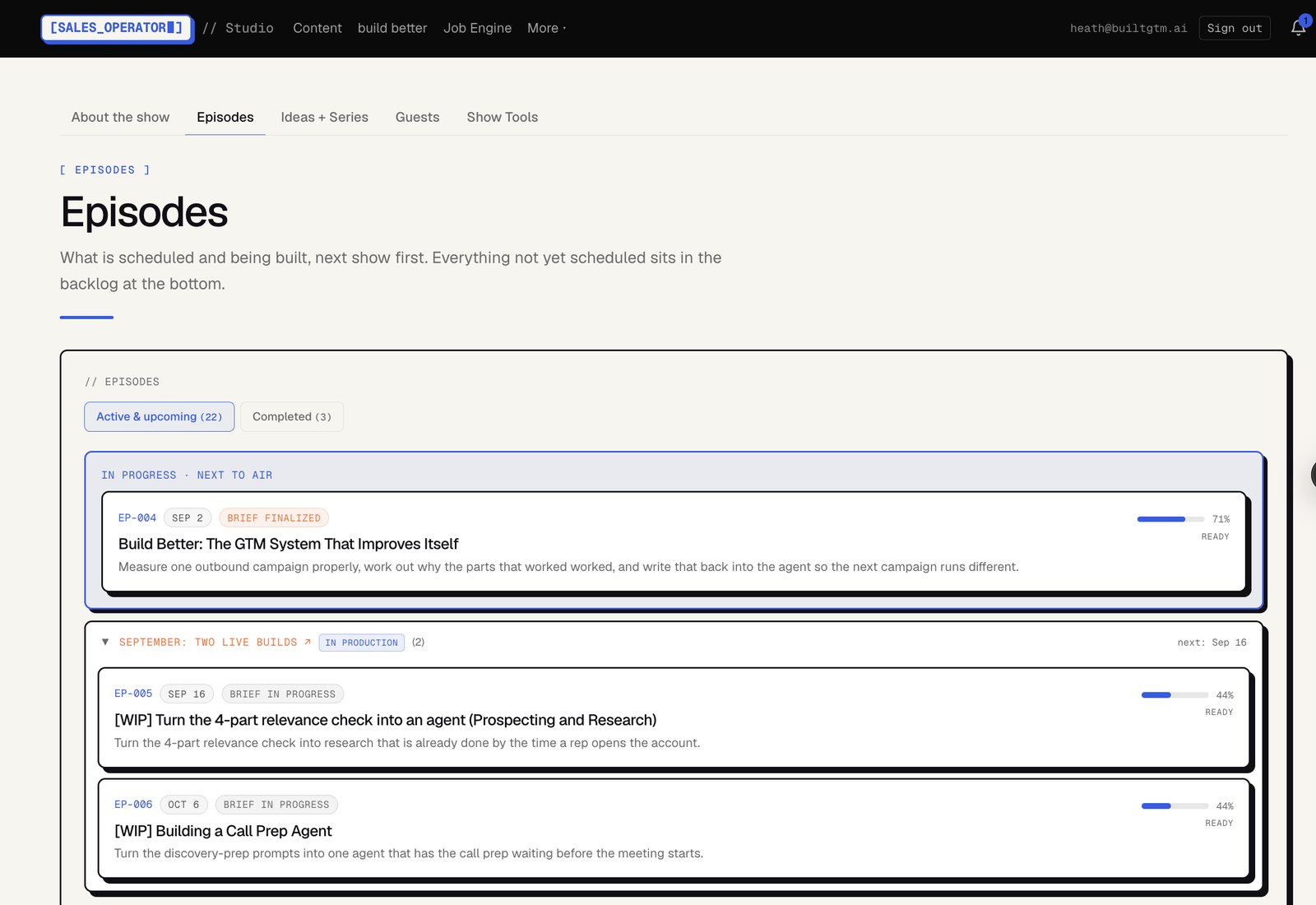The width and height of the screenshot is (1316, 905).
Task: Switch to Show Tools tab
Action: point(502,117)
